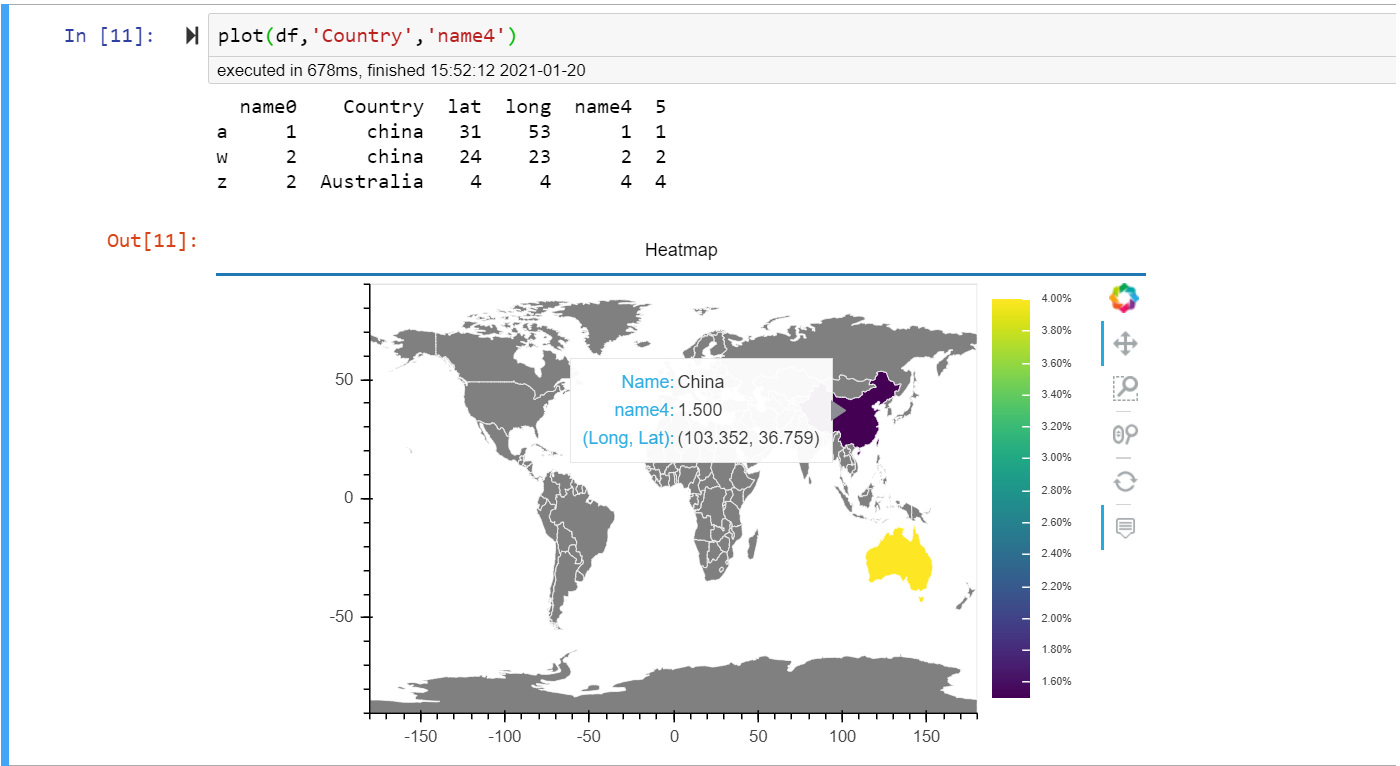Image resolution: width=1400 pixels, height=766 pixels.
Task: Click the 'Name:' label in the tooltip
Action: pyautogui.click(x=647, y=382)
